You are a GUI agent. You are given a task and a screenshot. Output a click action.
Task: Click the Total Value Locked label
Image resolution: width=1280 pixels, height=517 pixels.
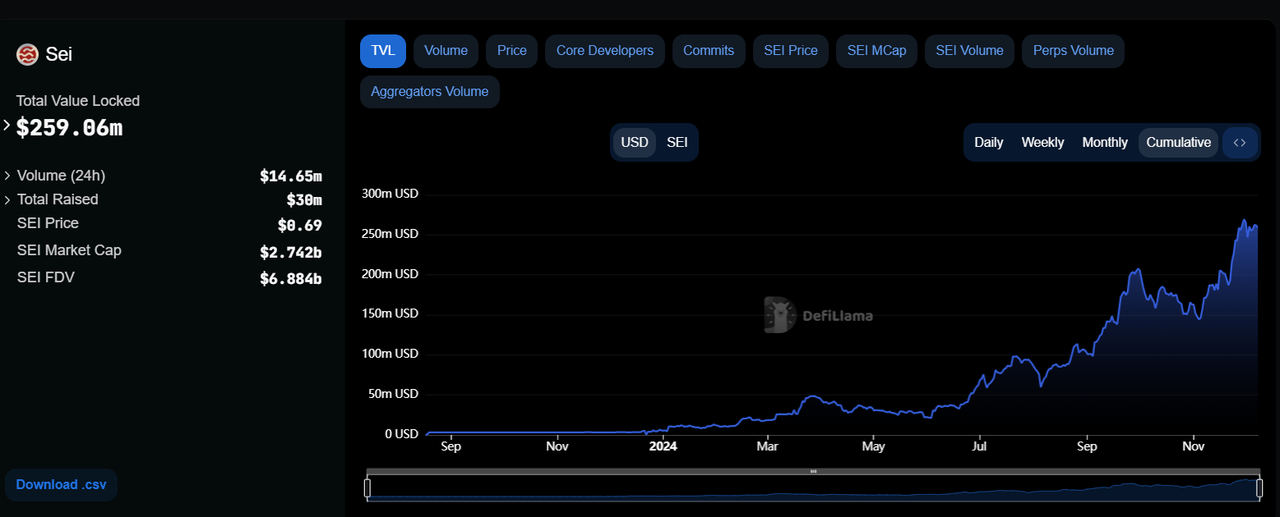click(x=78, y=101)
